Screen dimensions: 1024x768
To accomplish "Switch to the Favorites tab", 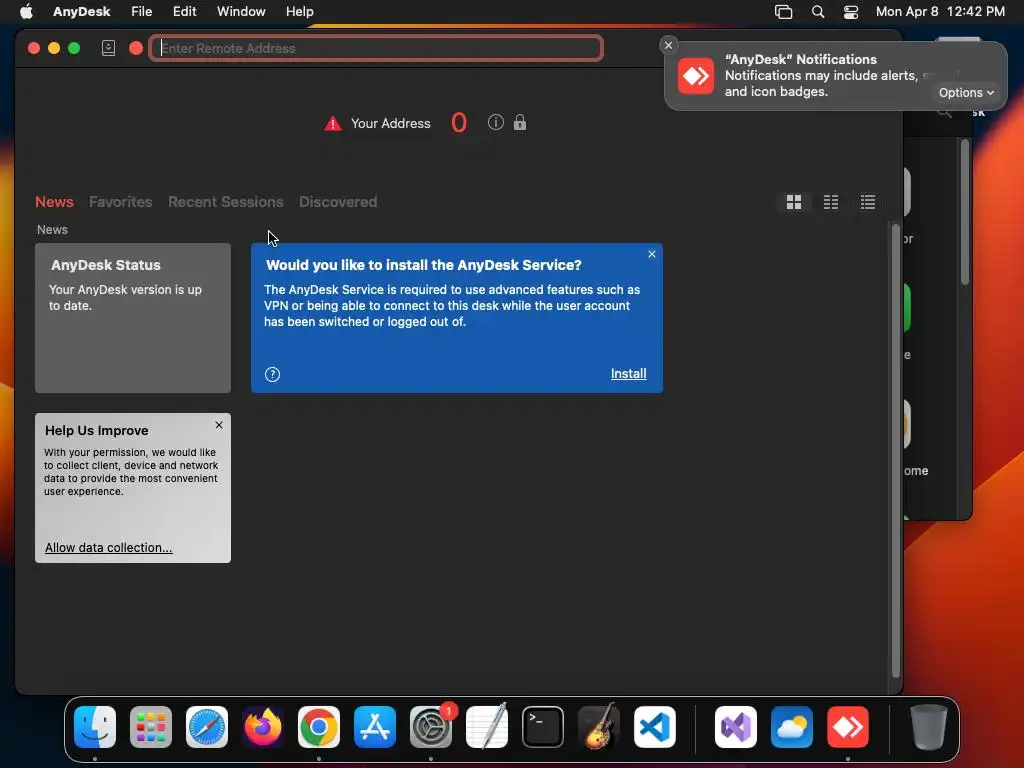I will point(121,202).
